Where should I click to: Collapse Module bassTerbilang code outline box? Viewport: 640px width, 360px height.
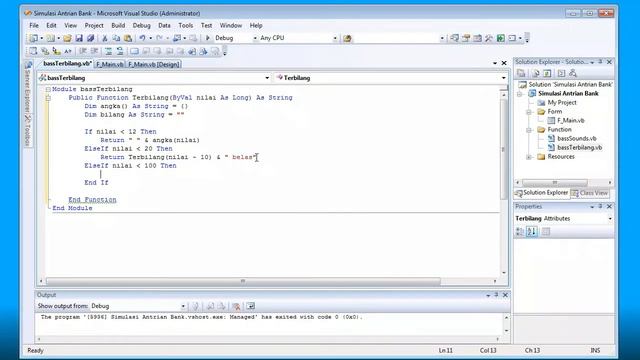48,89
